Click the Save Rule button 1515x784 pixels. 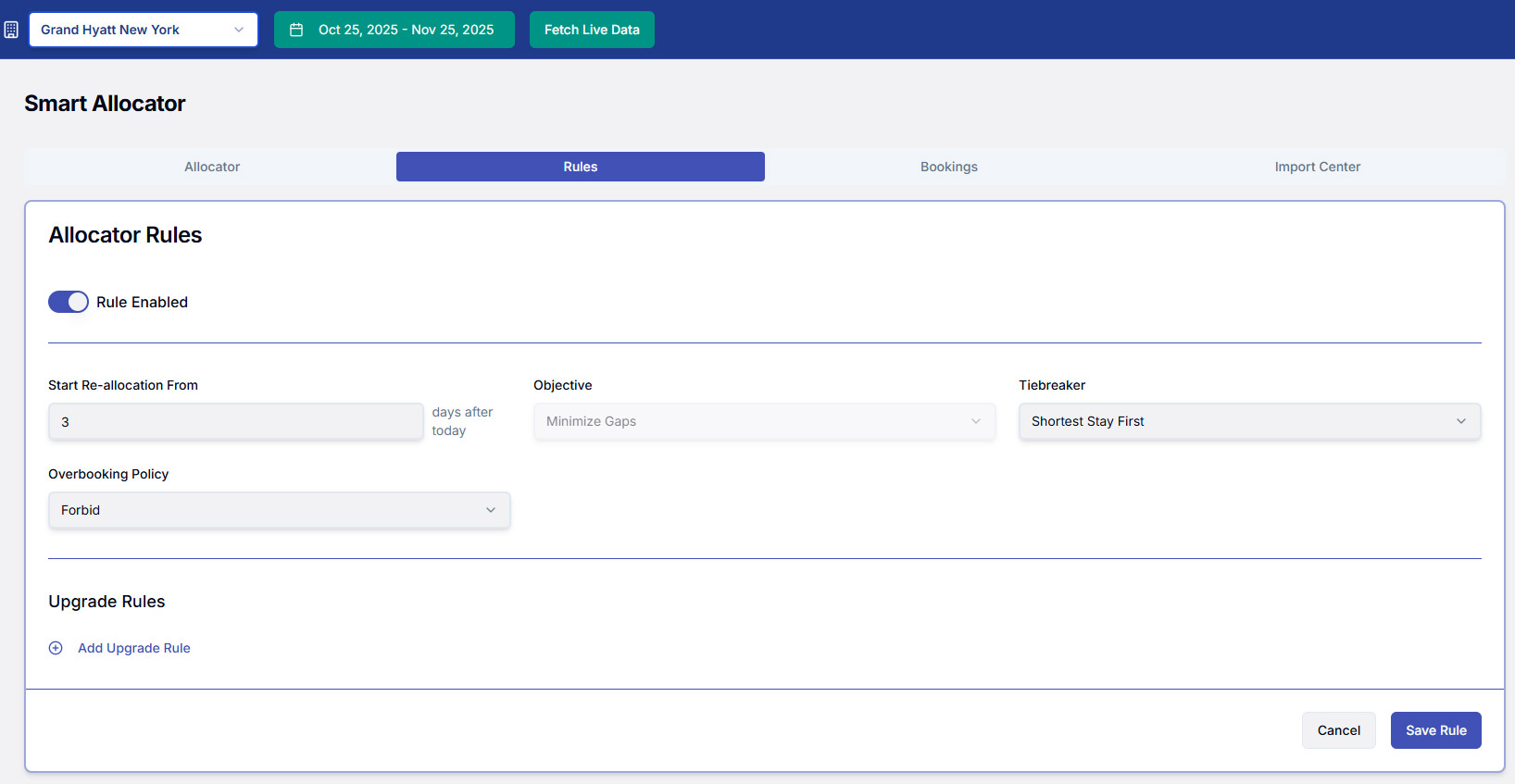(x=1435, y=730)
